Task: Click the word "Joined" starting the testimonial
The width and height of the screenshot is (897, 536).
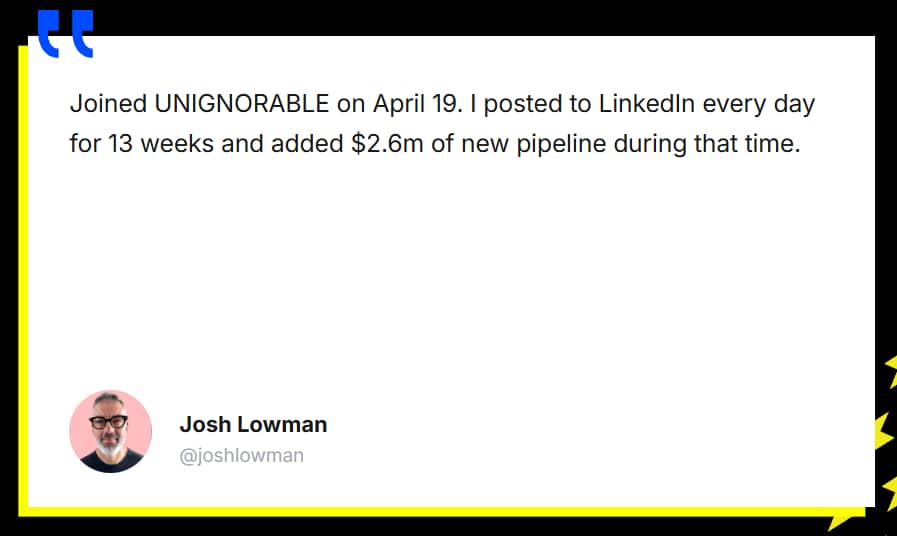Action: pyautogui.click(x=107, y=104)
